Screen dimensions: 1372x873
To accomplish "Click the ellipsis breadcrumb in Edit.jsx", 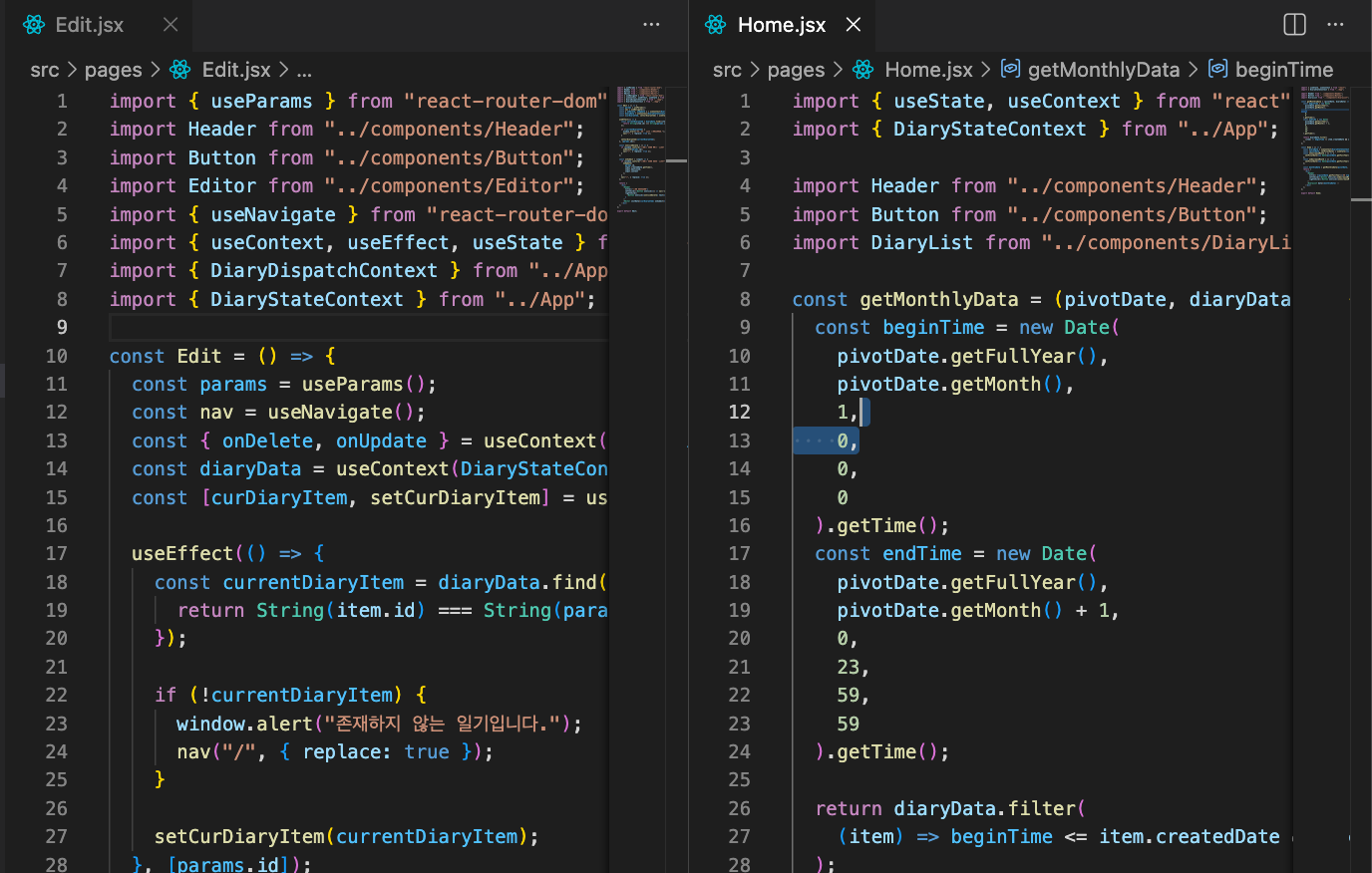I will tap(304, 70).
